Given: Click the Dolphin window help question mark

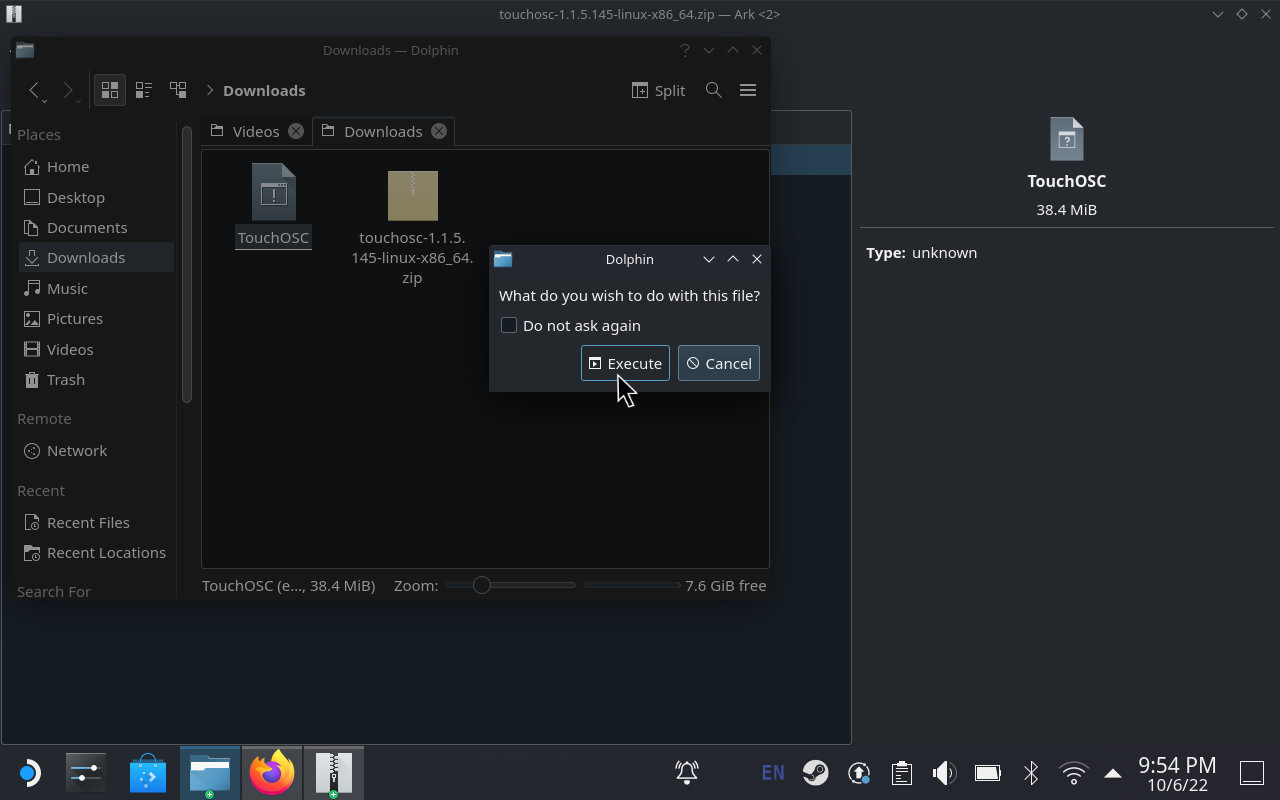Looking at the screenshot, I should point(685,50).
